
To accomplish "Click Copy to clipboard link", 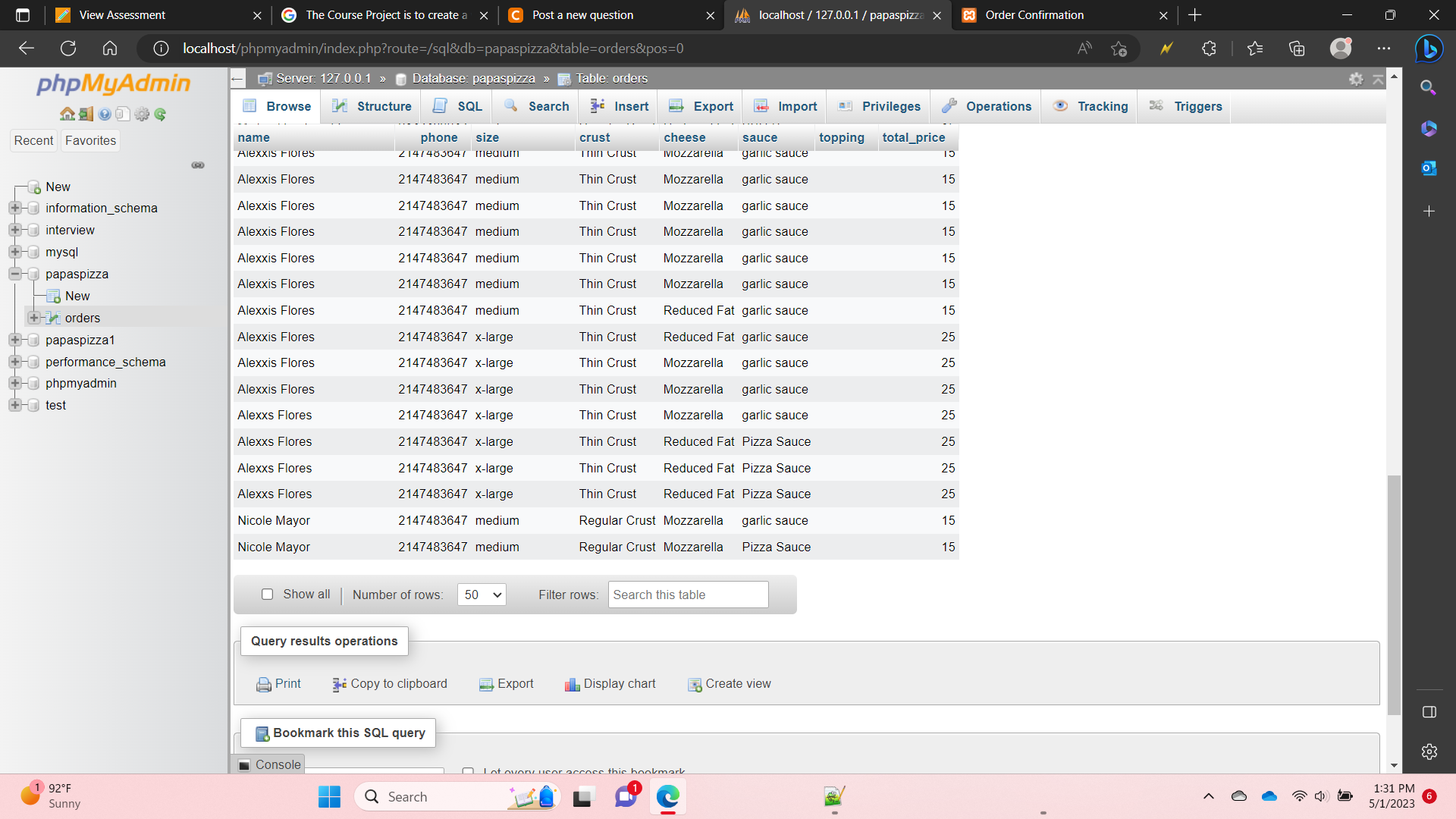I will pos(399,684).
